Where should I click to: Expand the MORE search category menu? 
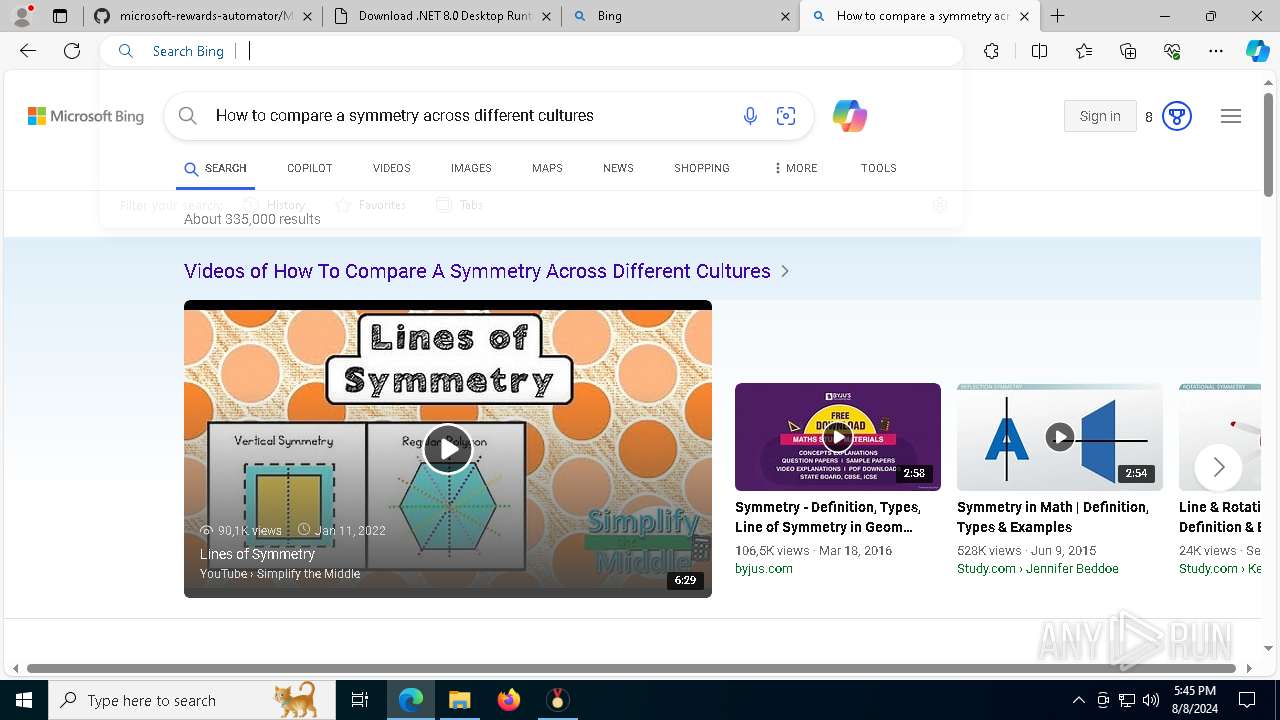796,168
